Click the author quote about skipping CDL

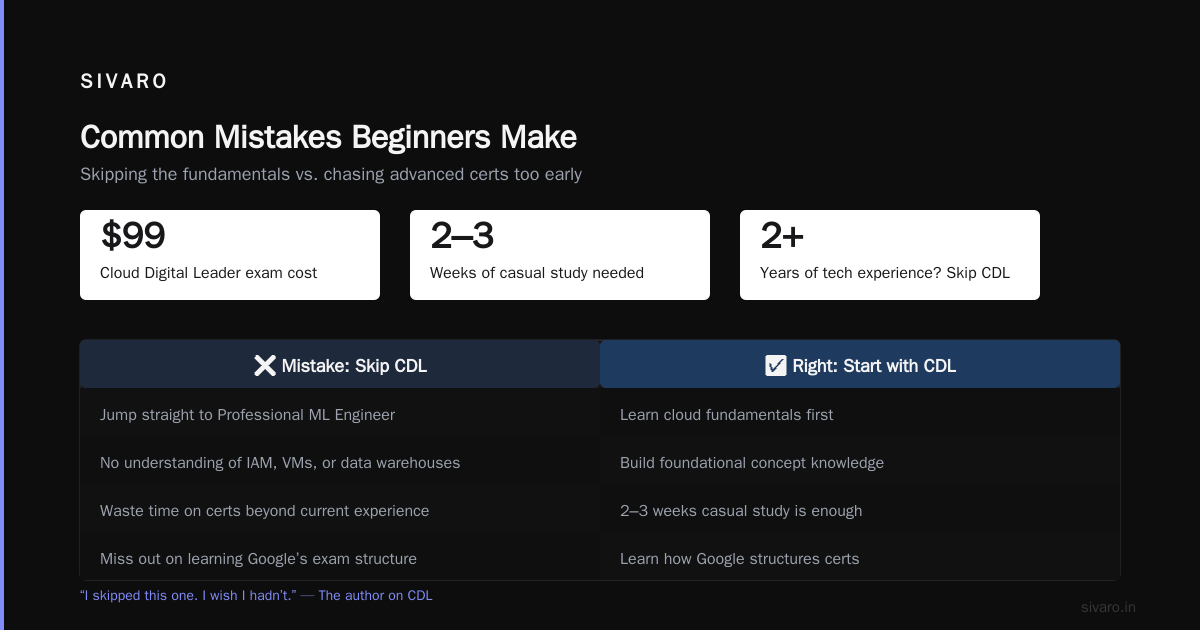256,595
